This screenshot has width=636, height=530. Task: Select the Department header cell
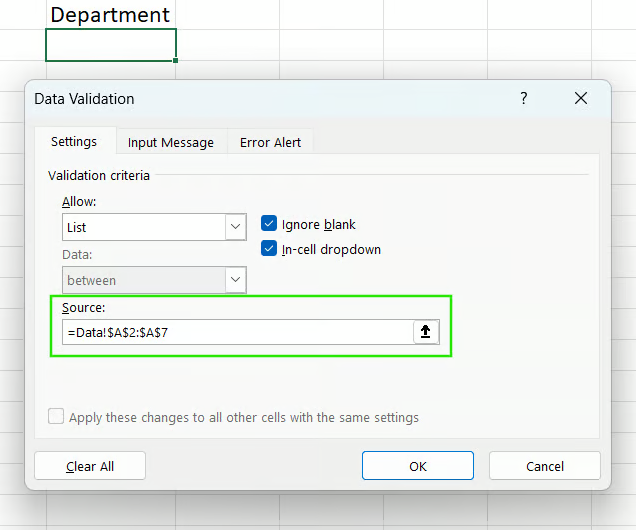tap(110, 15)
